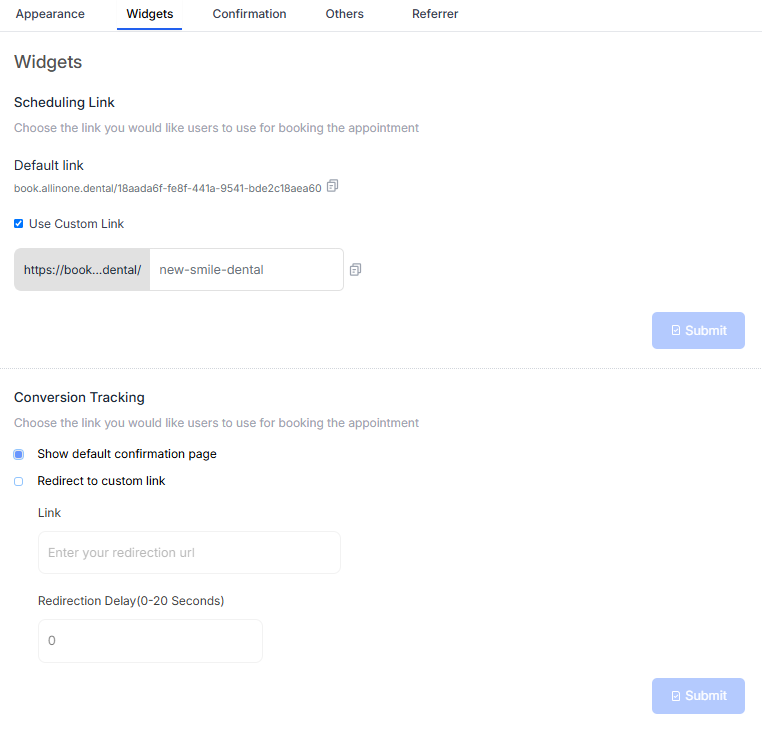Image resolution: width=762 pixels, height=729 pixels.
Task: Select the Redirect to custom link radio
Action: [x=19, y=481]
